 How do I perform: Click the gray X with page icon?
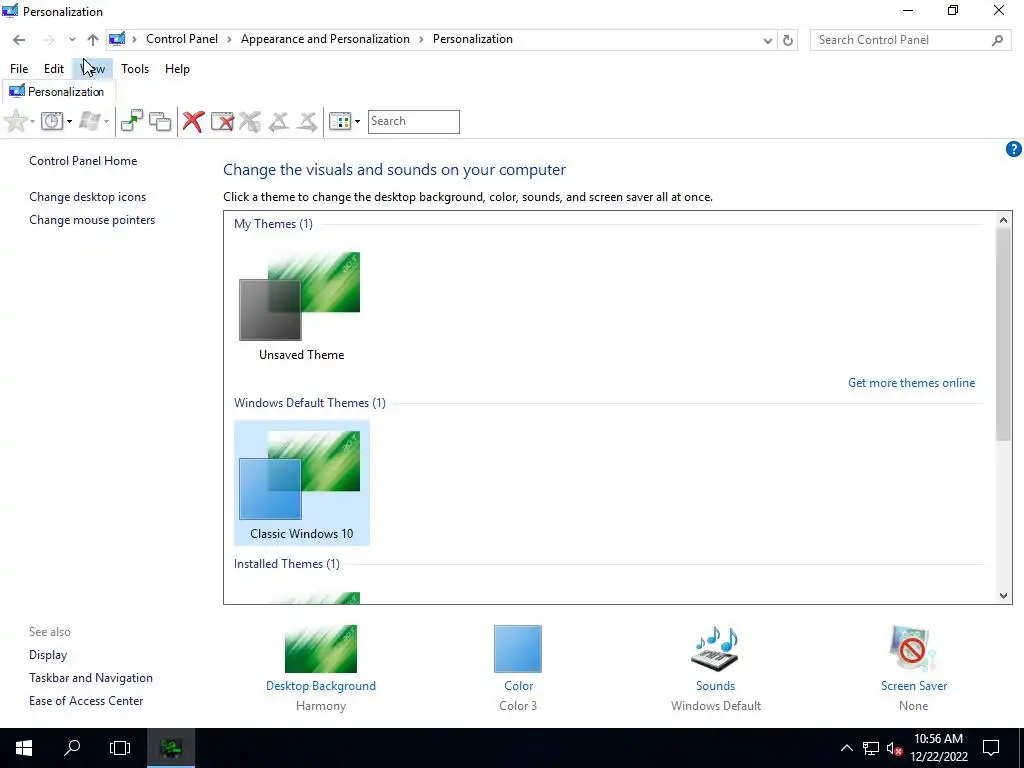[x=250, y=121]
